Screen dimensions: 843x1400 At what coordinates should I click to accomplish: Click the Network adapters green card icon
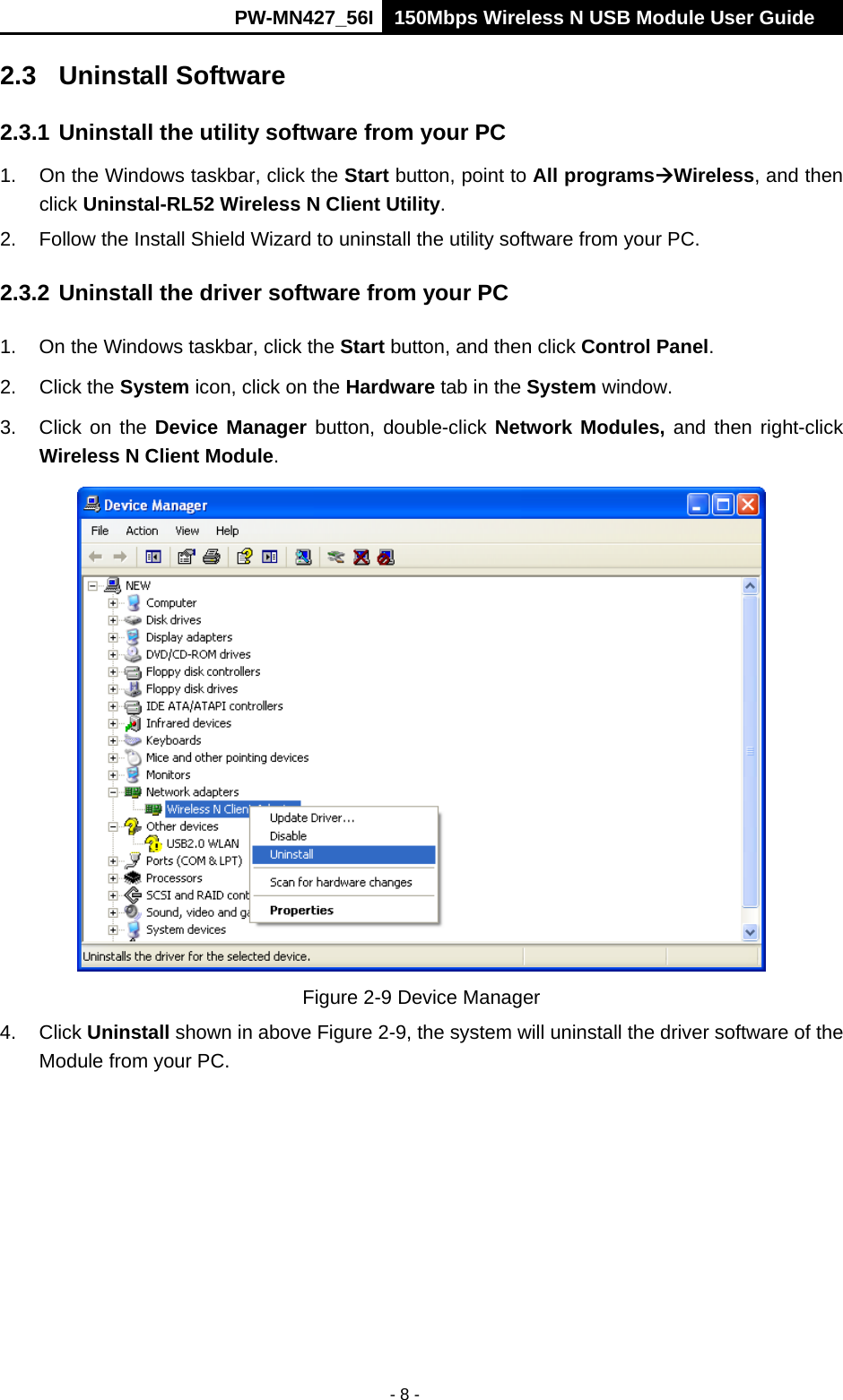pos(134,792)
